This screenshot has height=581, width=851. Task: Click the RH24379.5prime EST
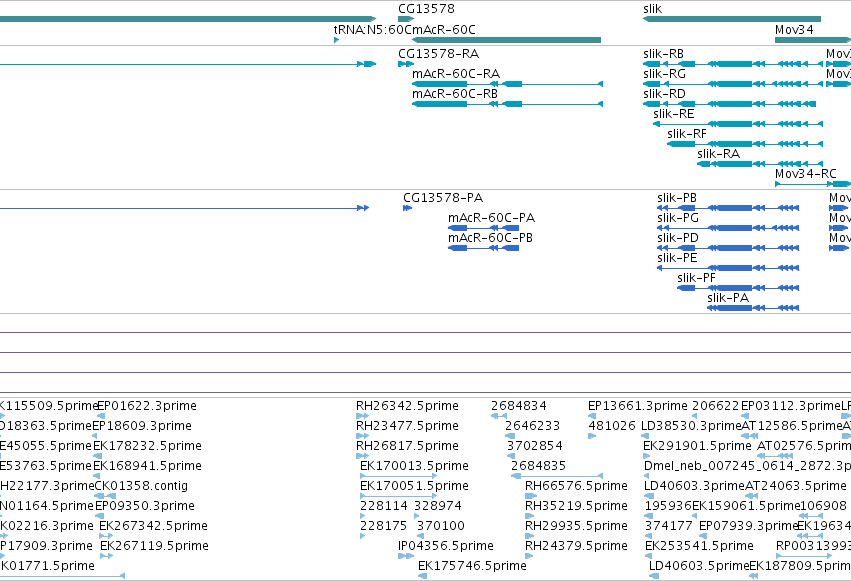tap(530, 557)
